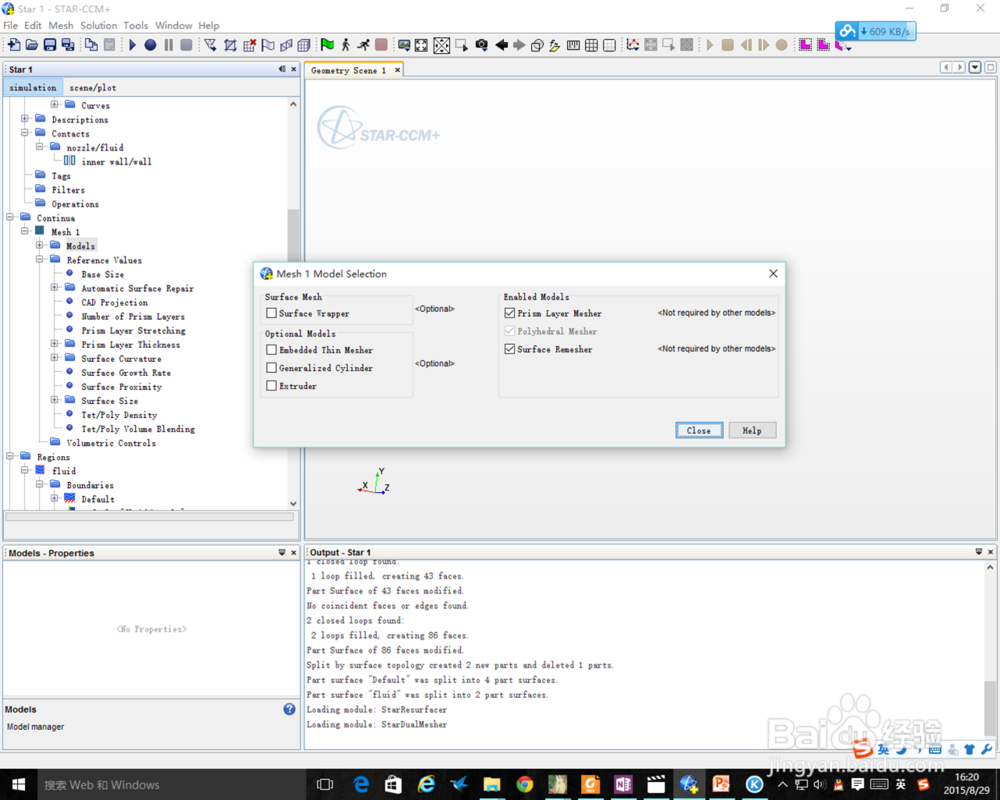Expand the Models folder node
The width and height of the screenshot is (1000, 800).
[40, 245]
